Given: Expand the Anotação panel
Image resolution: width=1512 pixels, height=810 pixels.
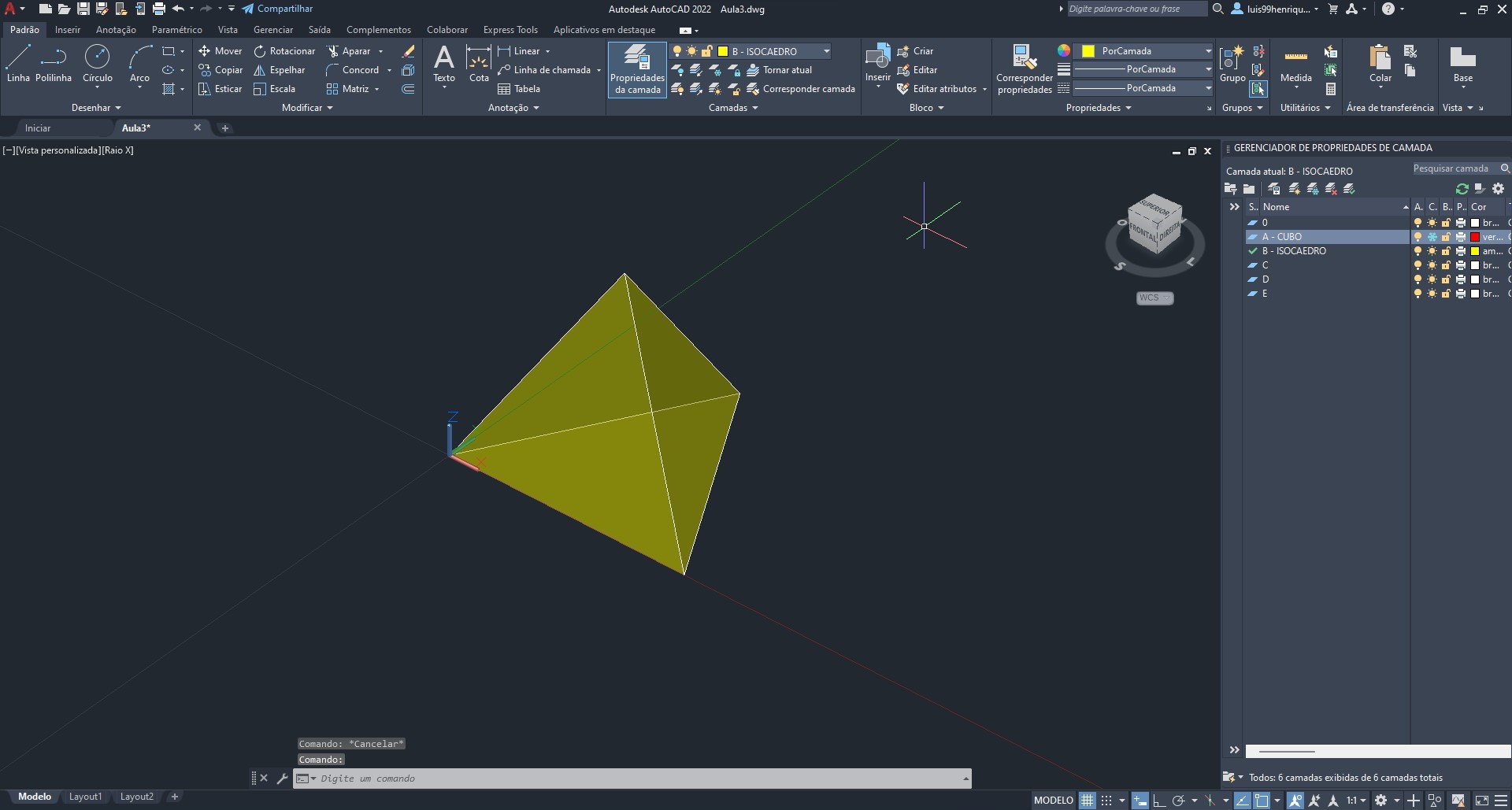Looking at the screenshot, I should click(513, 108).
